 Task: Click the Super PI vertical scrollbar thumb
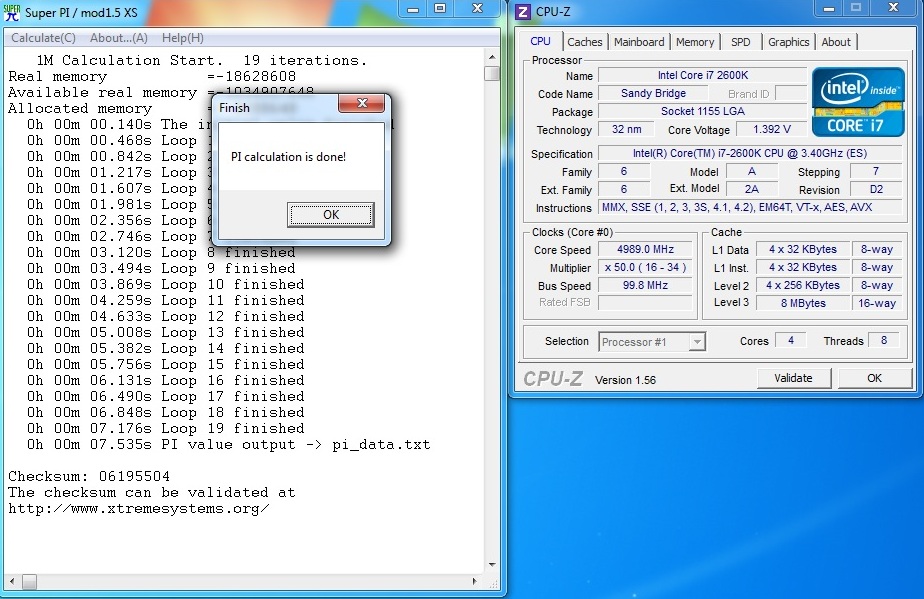(x=492, y=74)
